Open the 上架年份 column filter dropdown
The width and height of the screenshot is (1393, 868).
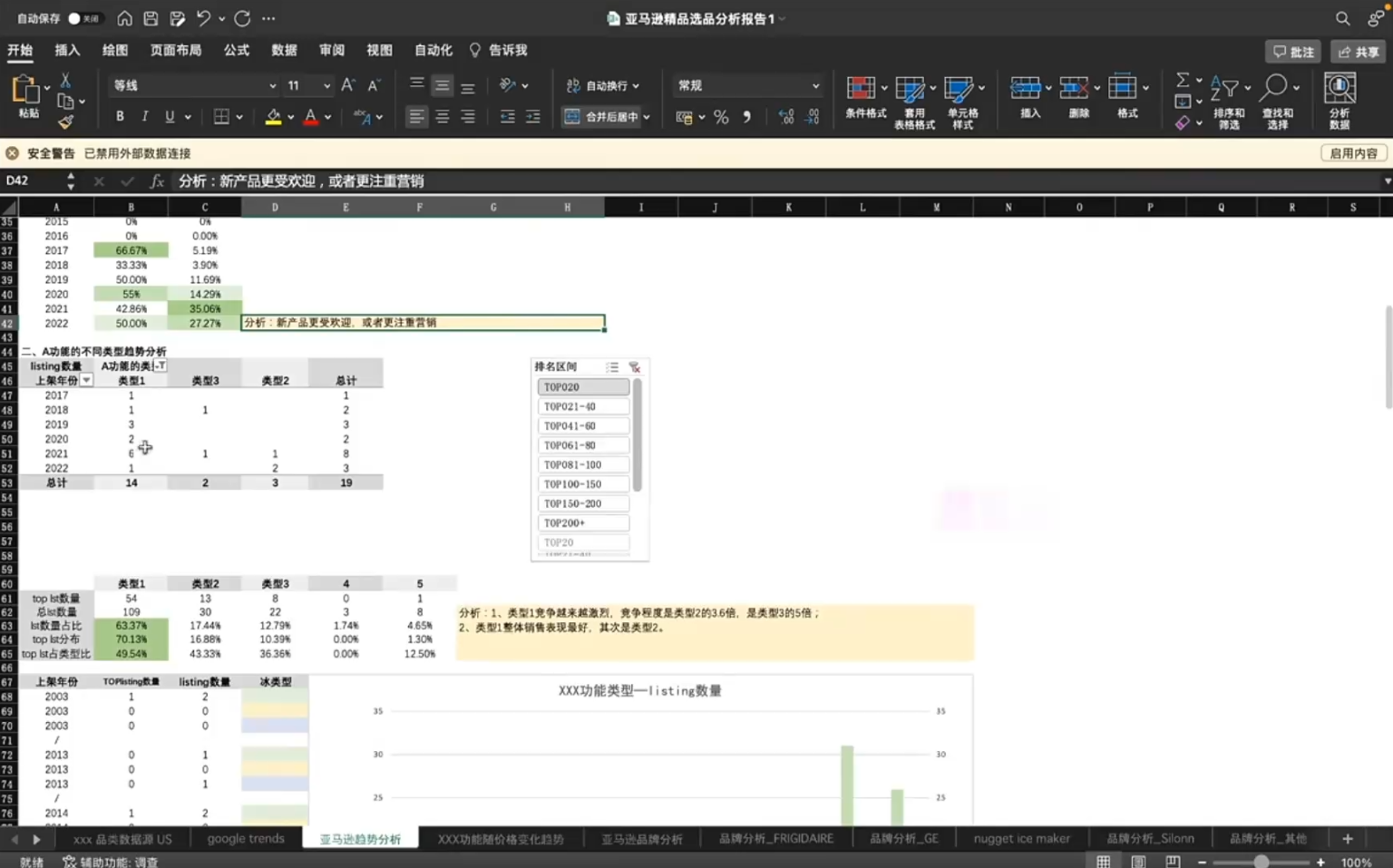[x=86, y=380]
